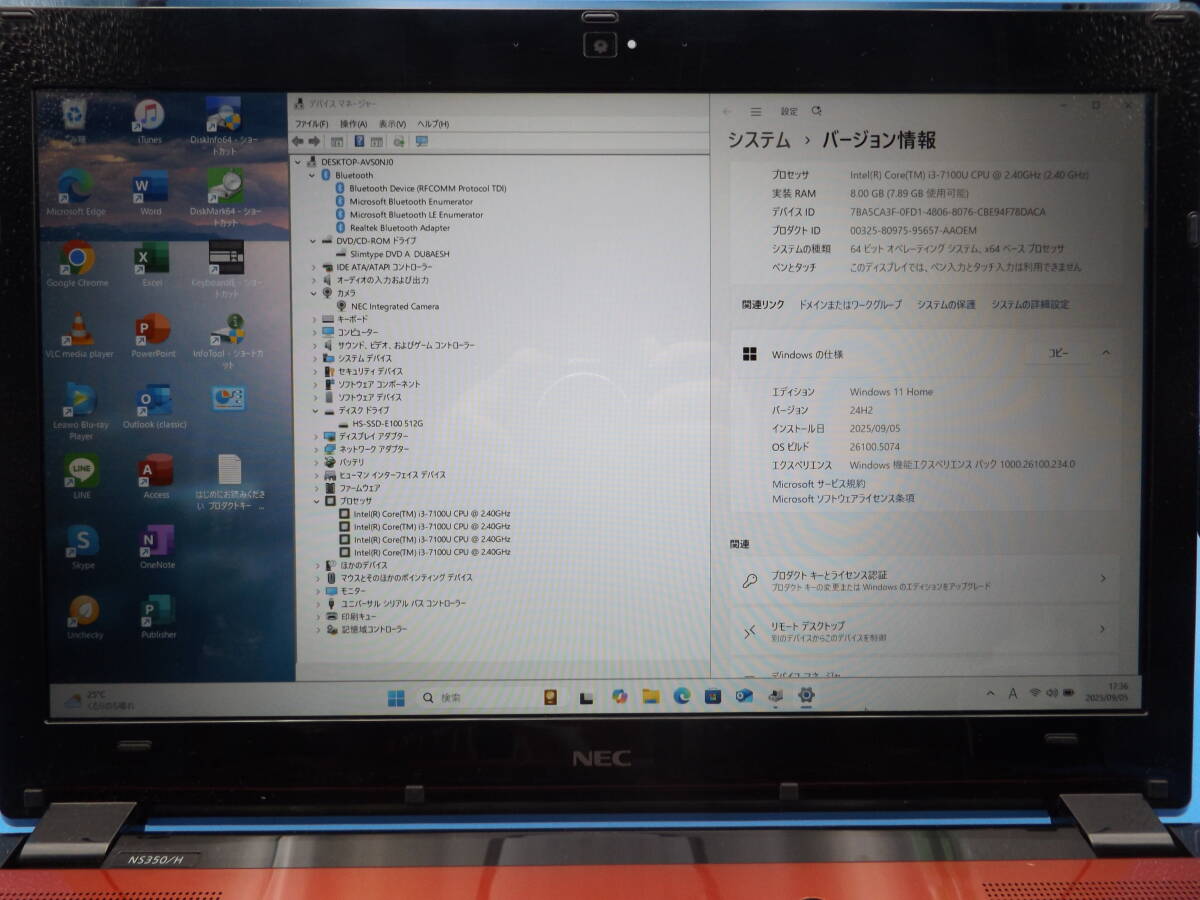Viewport: 1200px width, 900px height.
Task: Click the Forward arrow in Device Manager toolbar
Action: (x=314, y=141)
